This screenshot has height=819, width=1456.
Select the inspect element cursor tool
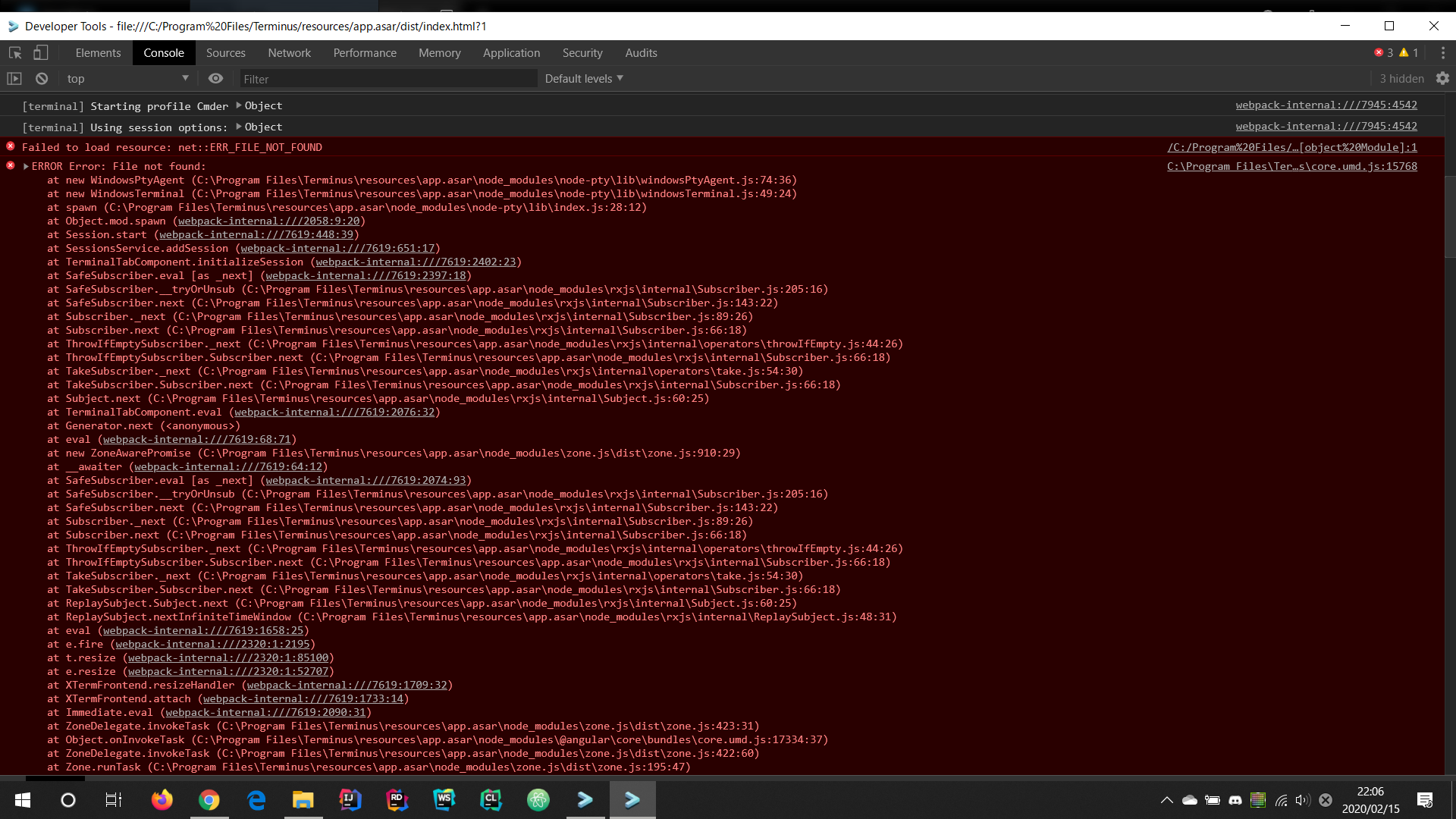(14, 52)
